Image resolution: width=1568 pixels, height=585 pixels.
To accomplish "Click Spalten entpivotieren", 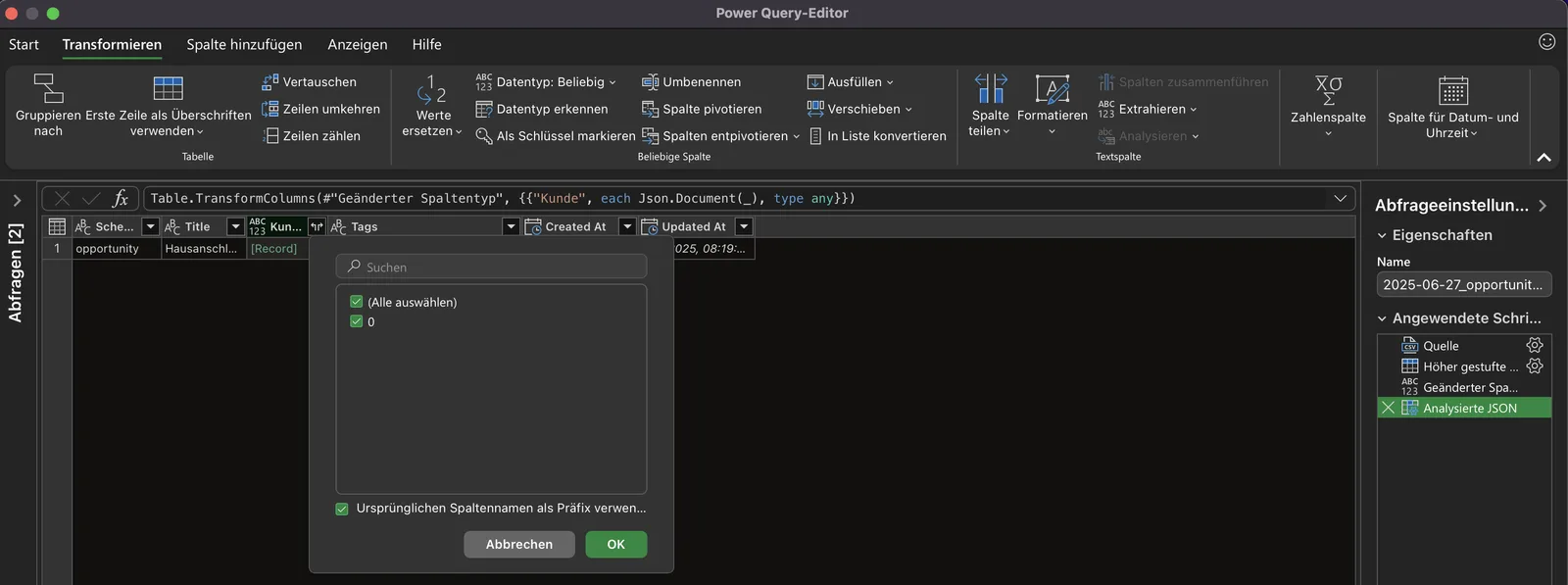I will [720, 136].
